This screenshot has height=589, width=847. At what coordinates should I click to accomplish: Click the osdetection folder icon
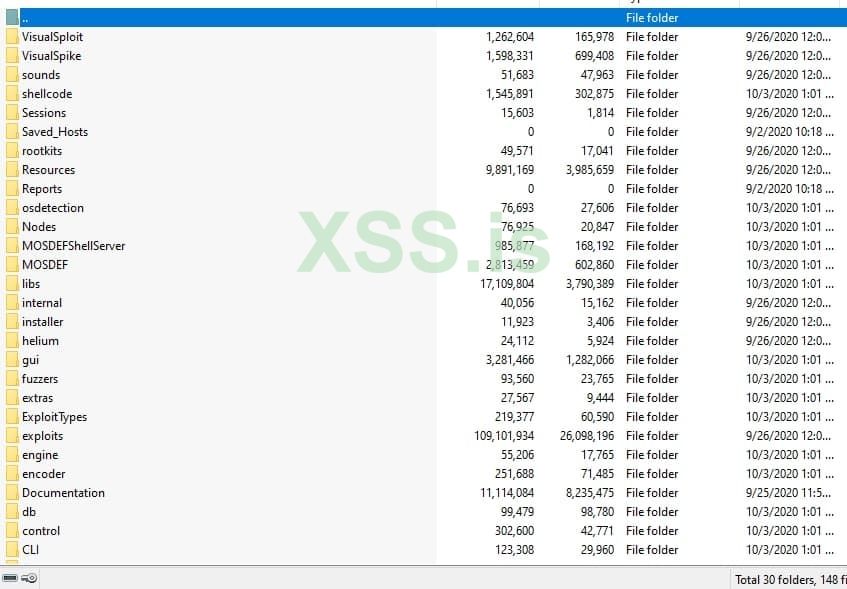(12, 208)
